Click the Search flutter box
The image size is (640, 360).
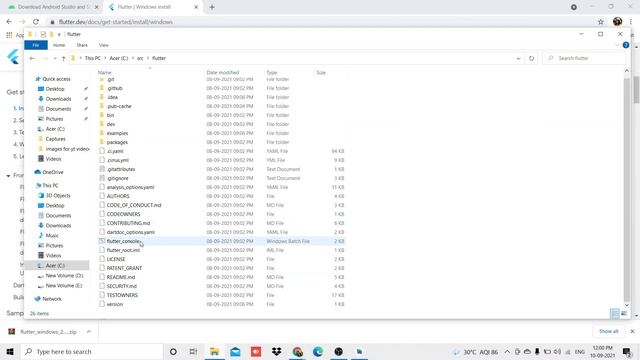[584, 58]
